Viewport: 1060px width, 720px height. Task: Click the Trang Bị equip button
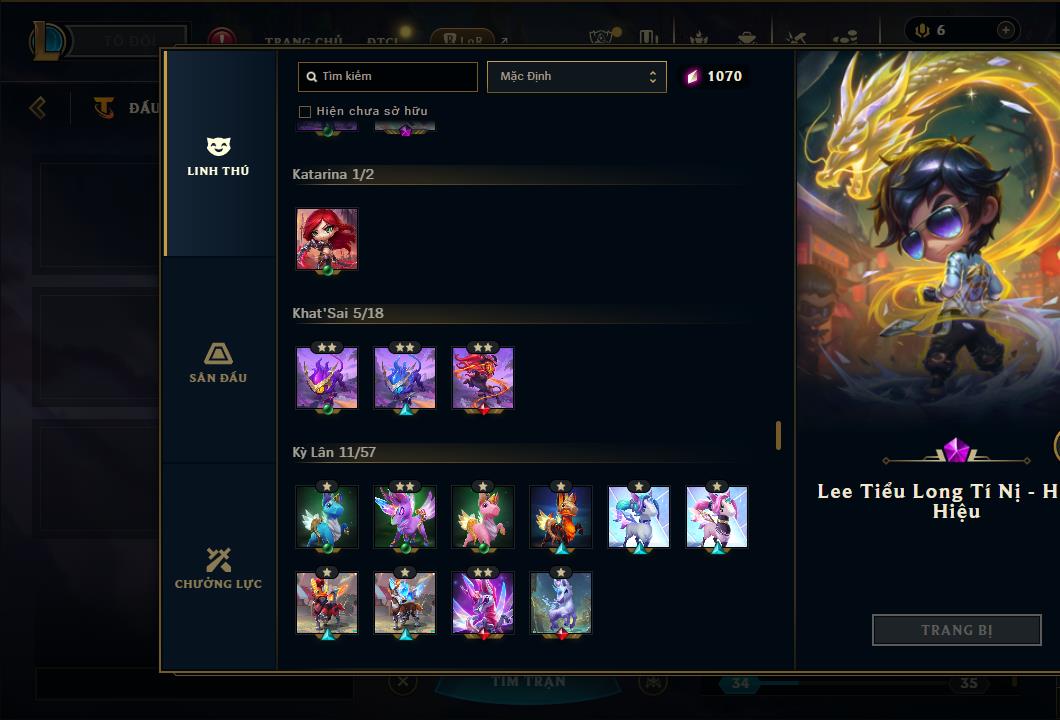957,630
